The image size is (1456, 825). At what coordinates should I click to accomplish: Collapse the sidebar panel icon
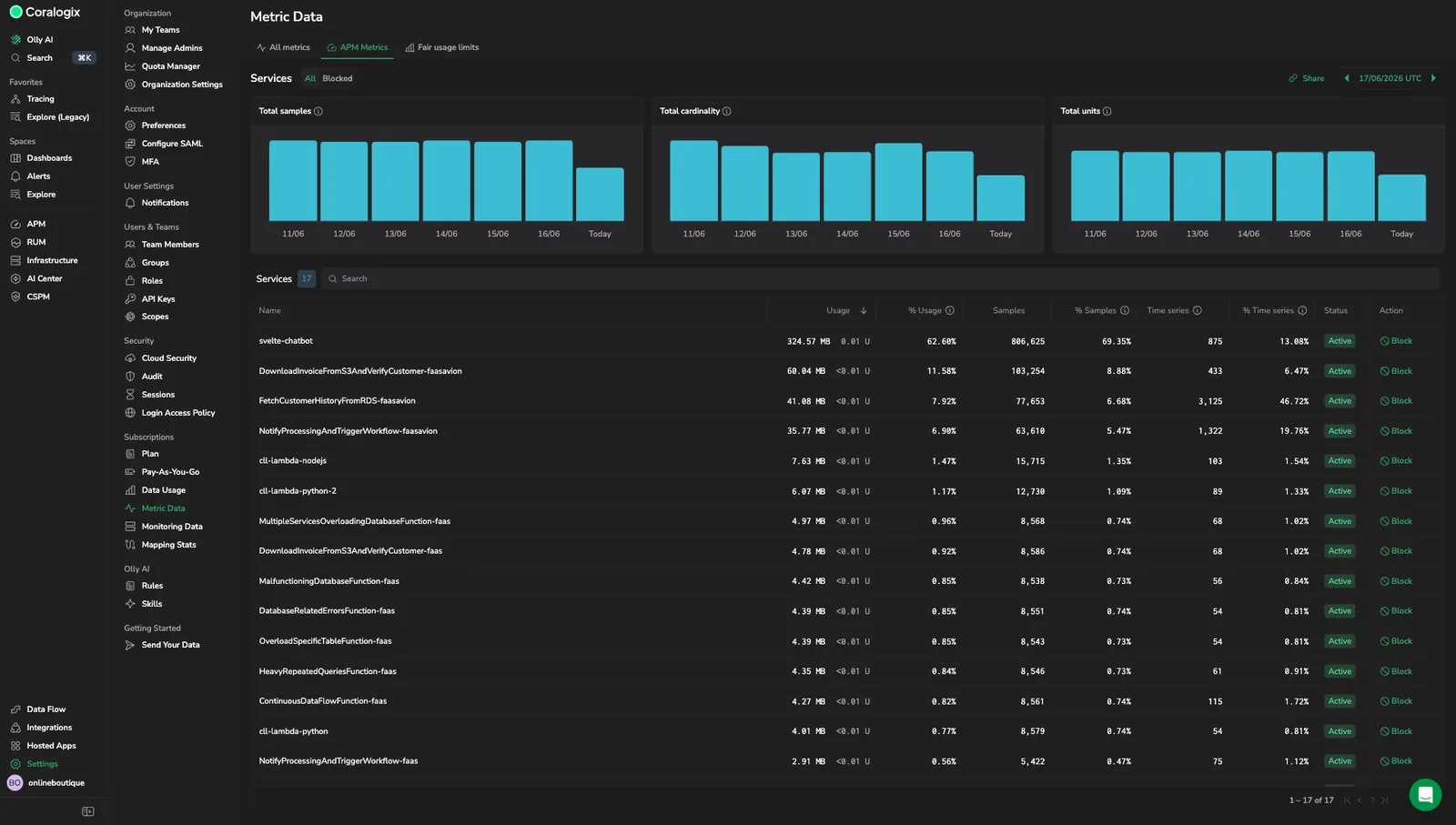coord(88,811)
